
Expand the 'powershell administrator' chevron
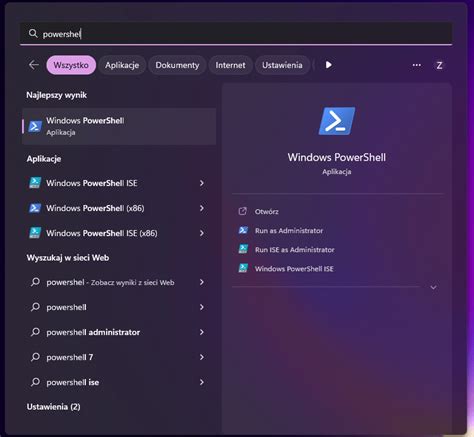tap(202, 332)
